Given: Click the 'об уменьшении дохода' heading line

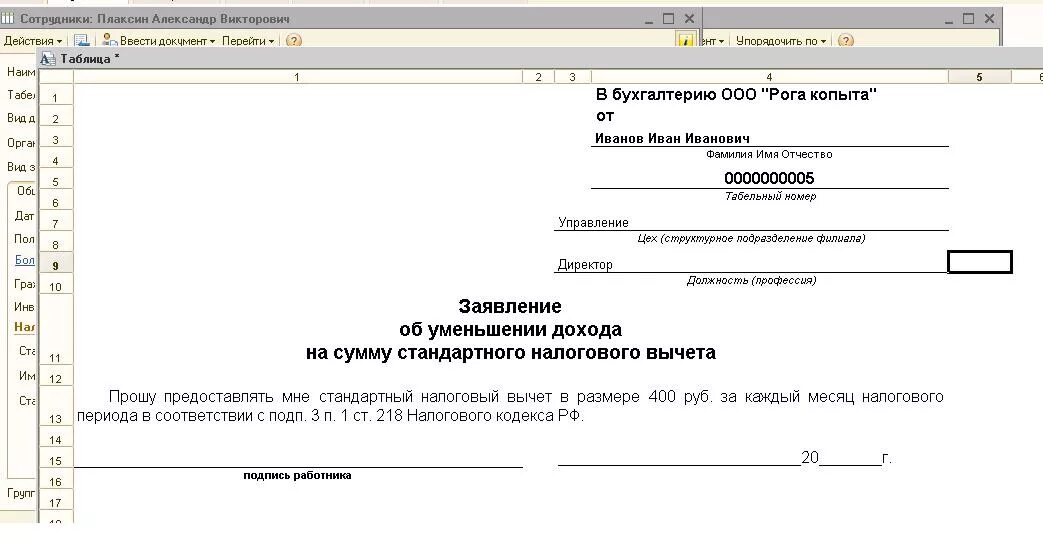Looking at the screenshot, I should [510, 329].
